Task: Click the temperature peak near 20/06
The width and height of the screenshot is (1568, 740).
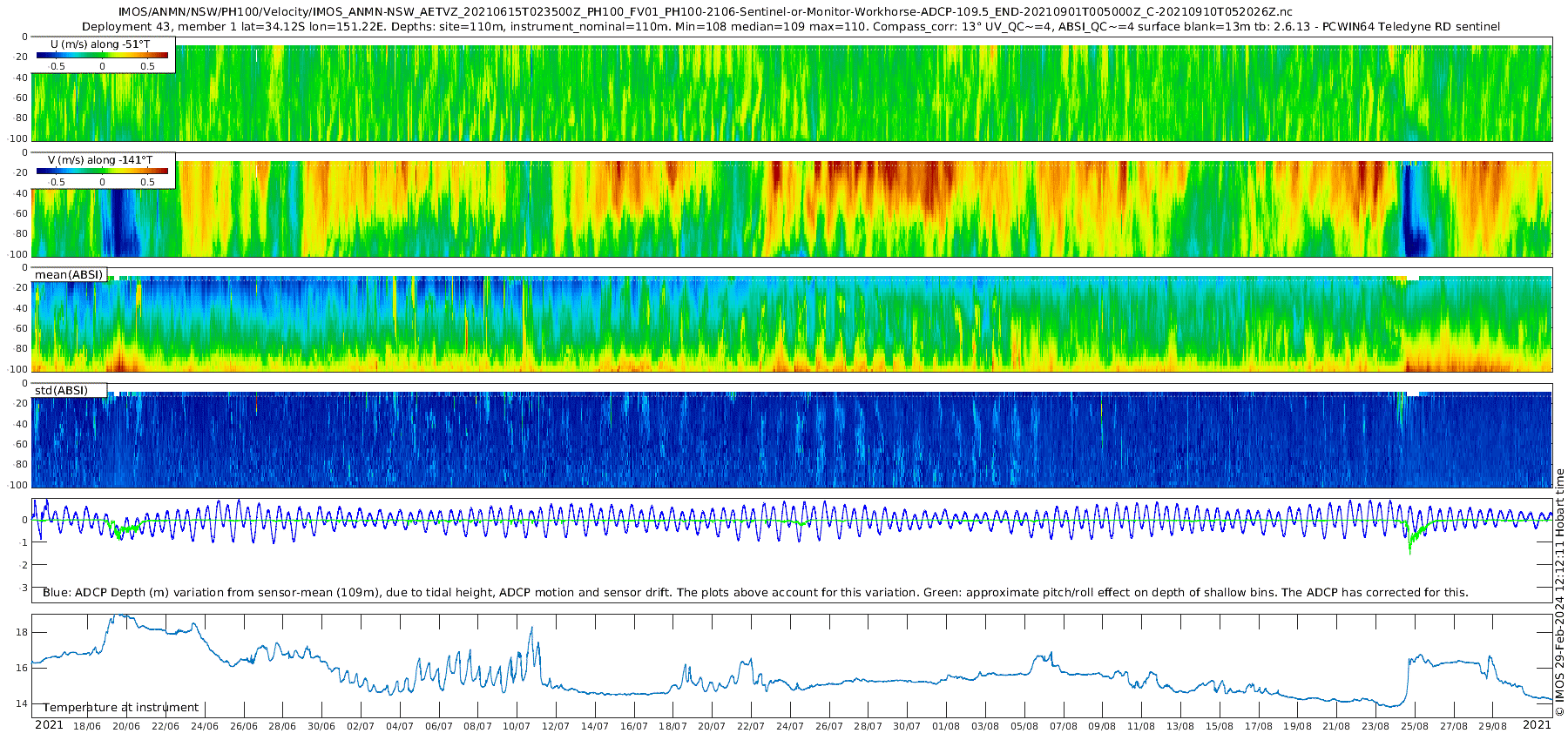Action: coord(120,618)
